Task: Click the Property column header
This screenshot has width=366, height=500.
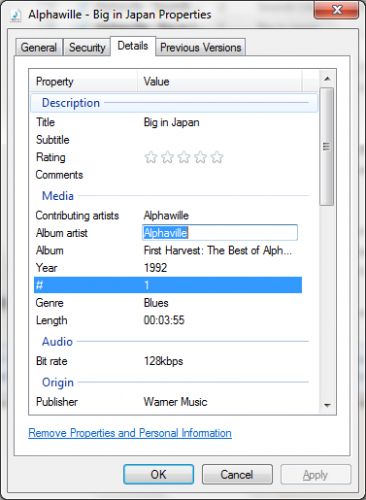Action: point(83,81)
